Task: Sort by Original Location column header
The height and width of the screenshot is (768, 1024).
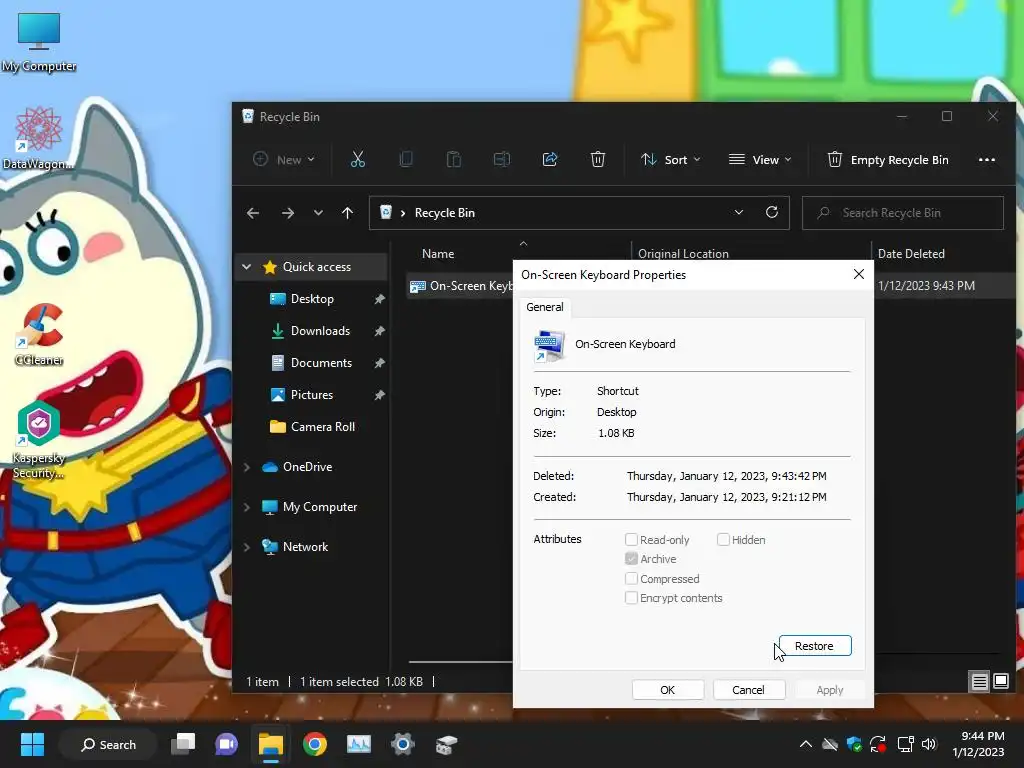Action: 683,254
